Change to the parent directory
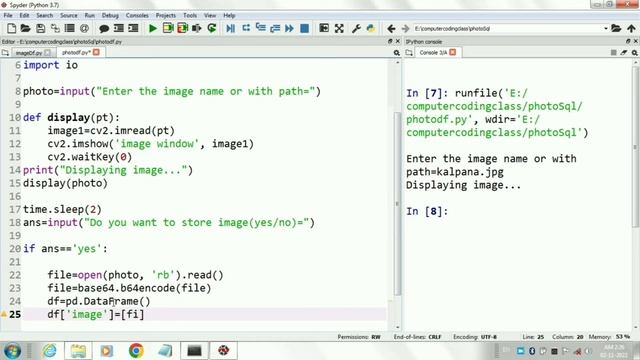640x360 pixels. click(631, 28)
